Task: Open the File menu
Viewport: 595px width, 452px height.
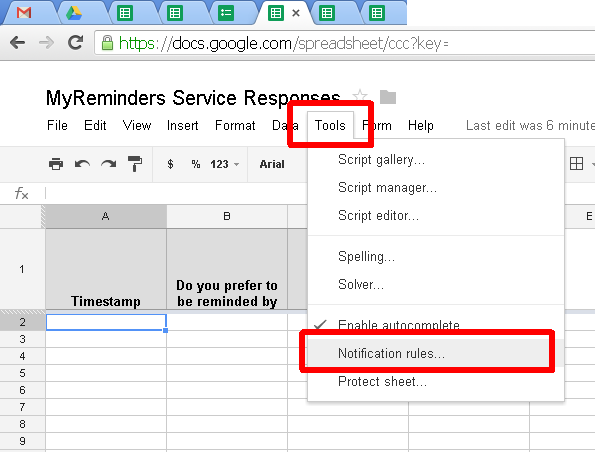Action: coord(57,125)
